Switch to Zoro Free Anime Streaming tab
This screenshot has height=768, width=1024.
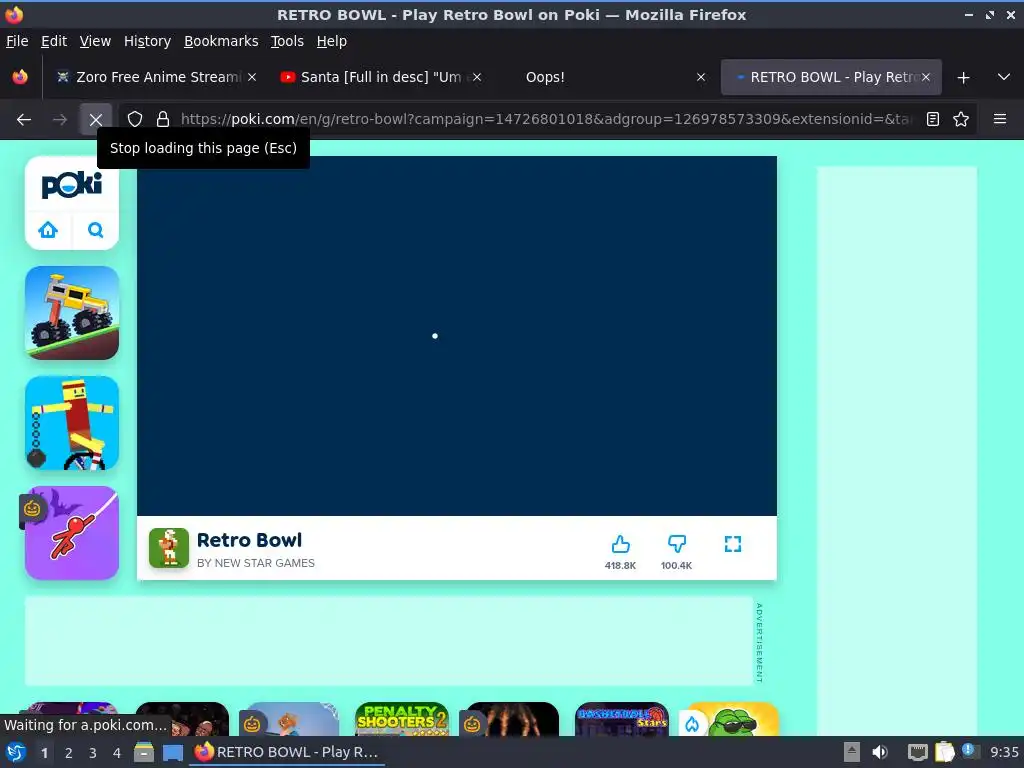click(x=156, y=77)
